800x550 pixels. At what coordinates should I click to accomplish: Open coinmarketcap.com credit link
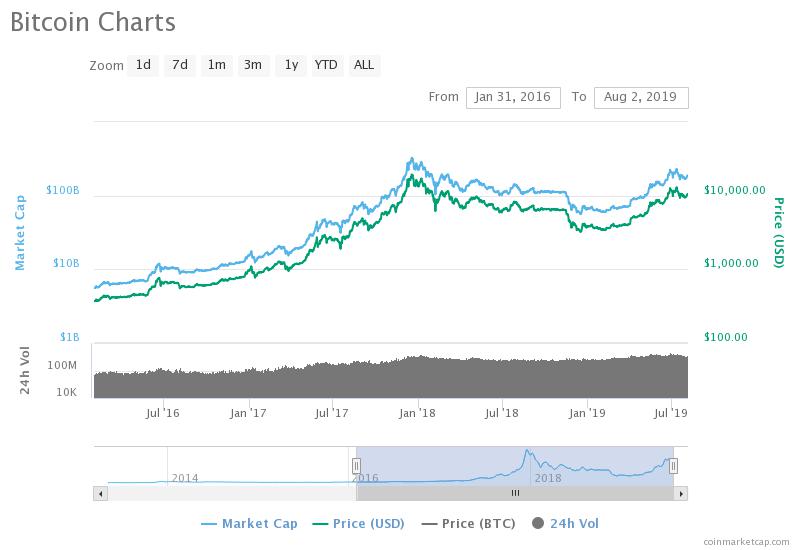click(x=746, y=541)
